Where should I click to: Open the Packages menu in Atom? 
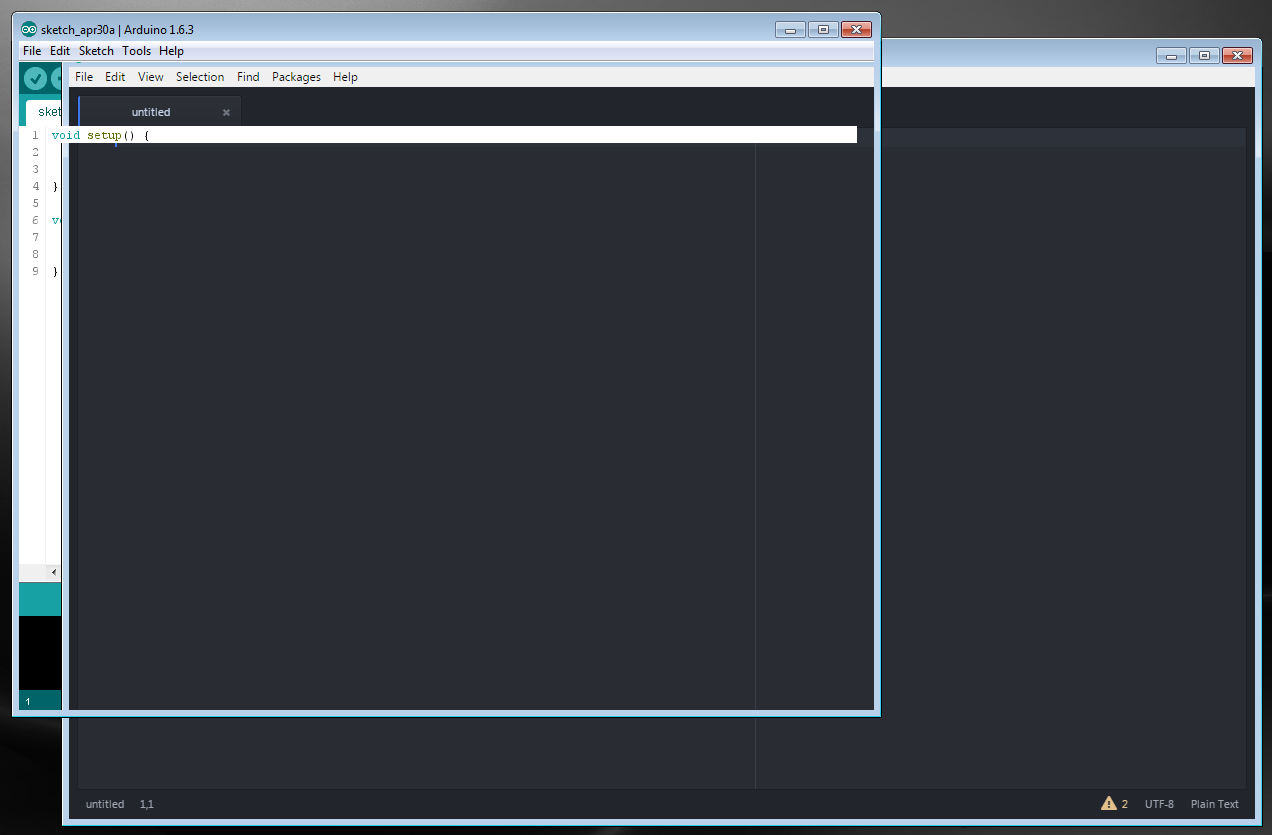(296, 77)
